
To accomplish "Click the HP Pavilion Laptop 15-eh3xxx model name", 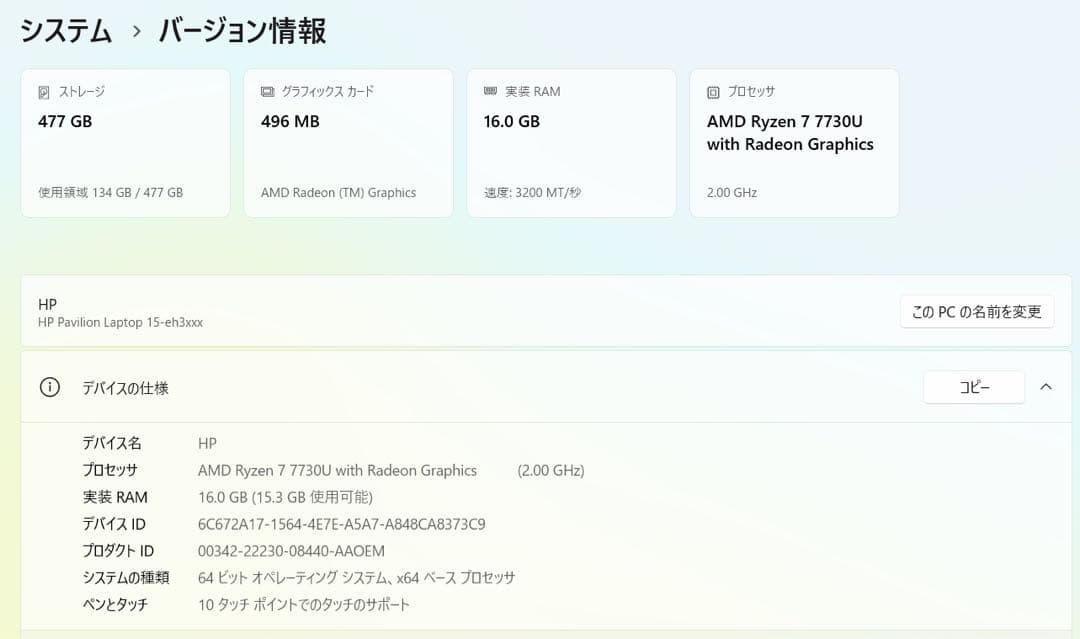I will click(x=118, y=322).
